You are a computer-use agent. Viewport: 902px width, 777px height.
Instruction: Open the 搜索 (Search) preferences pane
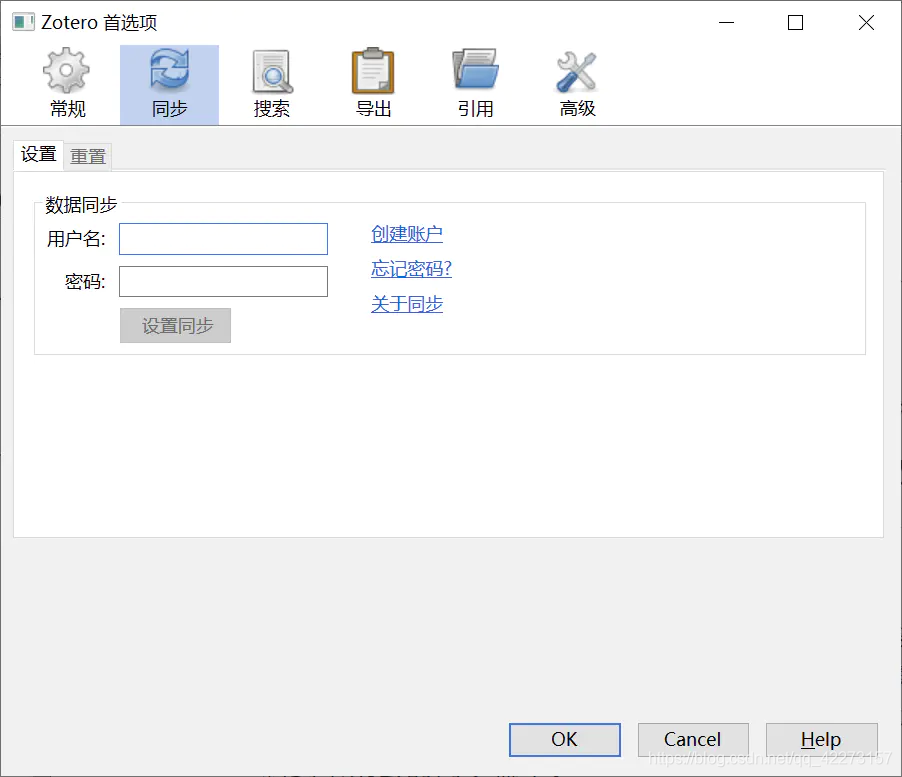point(272,85)
